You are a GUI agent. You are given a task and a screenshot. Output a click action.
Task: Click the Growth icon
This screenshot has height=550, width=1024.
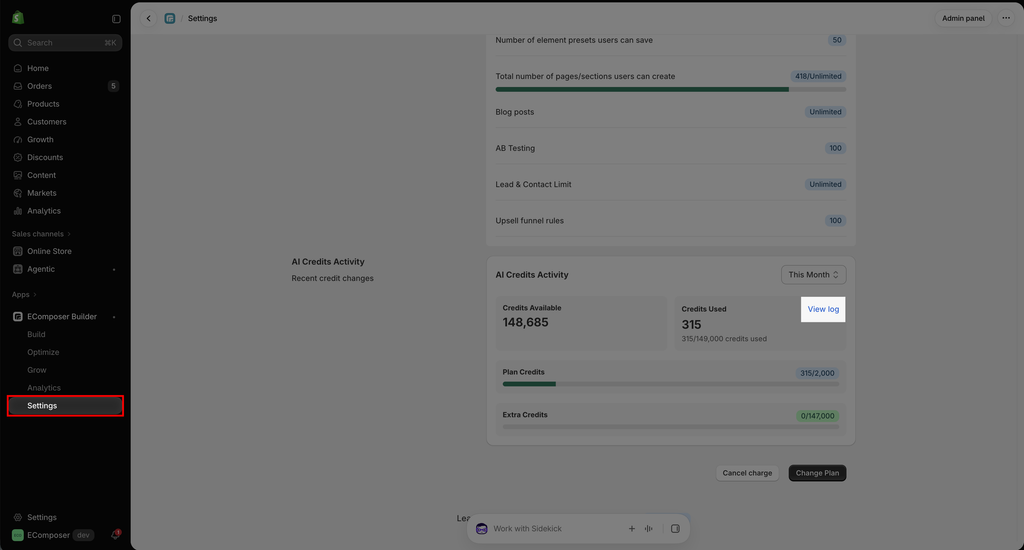pyautogui.click(x=18, y=140)
